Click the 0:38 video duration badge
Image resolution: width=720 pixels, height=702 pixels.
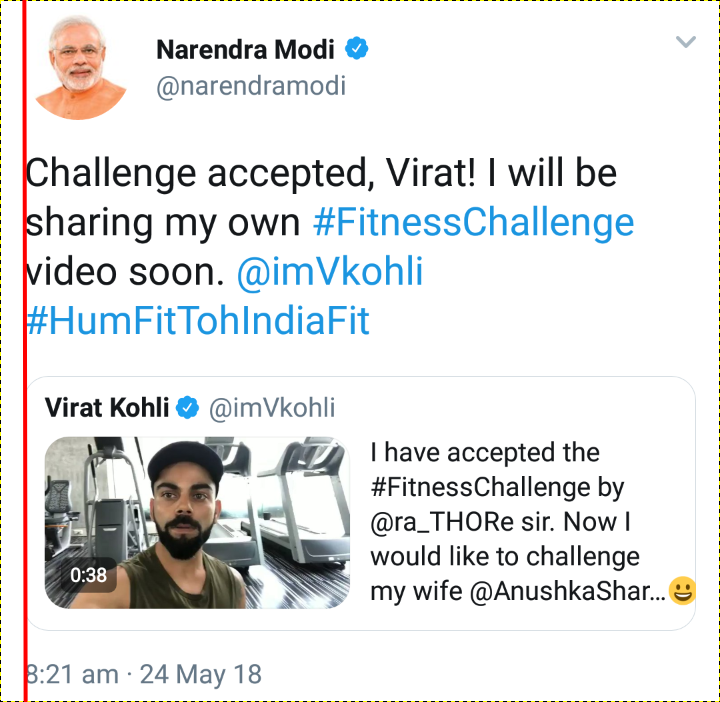tap(89, 575)
